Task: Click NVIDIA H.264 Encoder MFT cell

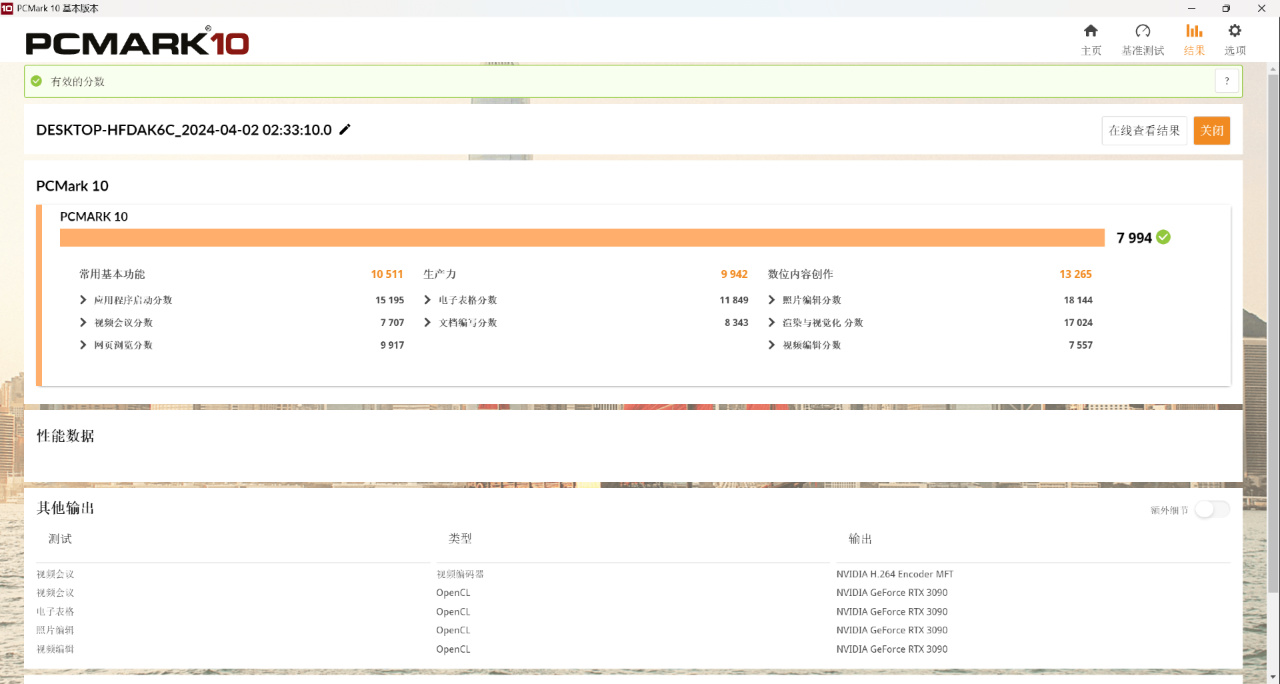Action: [893, 574]
